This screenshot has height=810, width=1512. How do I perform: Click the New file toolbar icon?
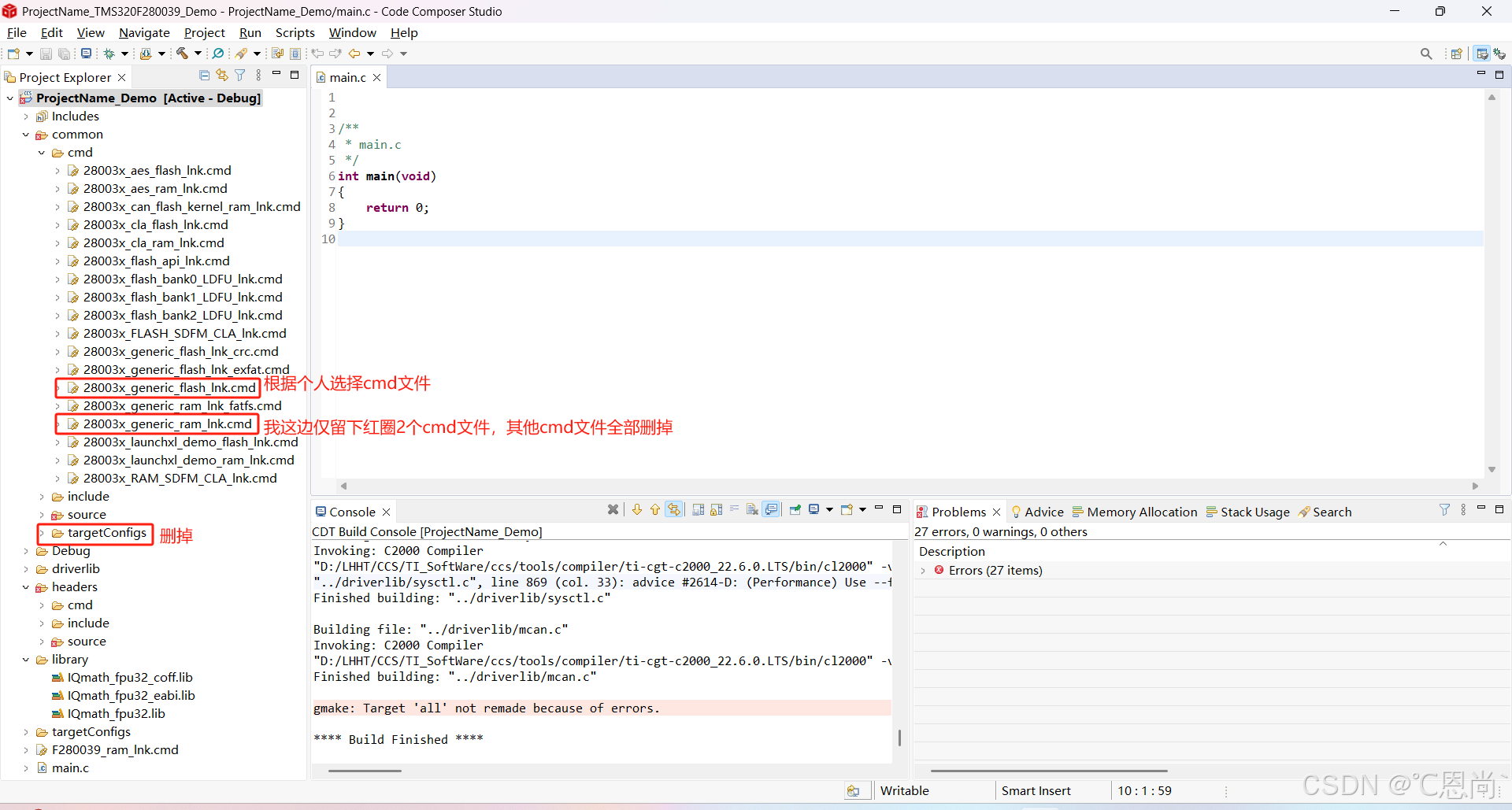coord(13,54)
